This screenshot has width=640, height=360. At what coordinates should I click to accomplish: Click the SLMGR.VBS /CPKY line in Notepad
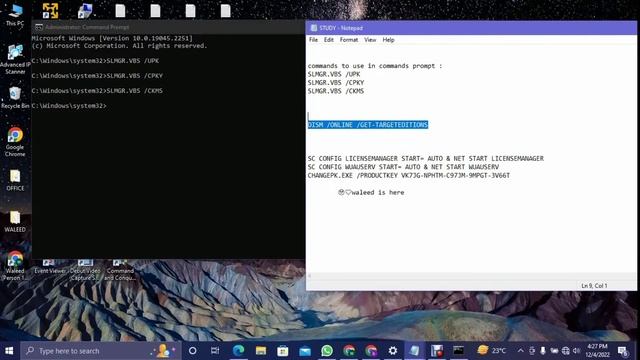click(336, 82)
